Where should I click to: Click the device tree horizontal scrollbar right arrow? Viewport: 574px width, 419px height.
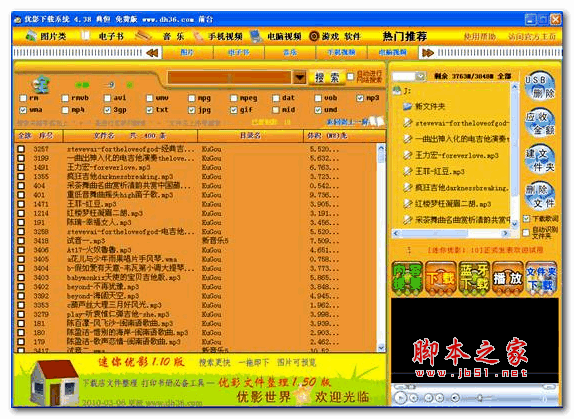tap(506, 233)
